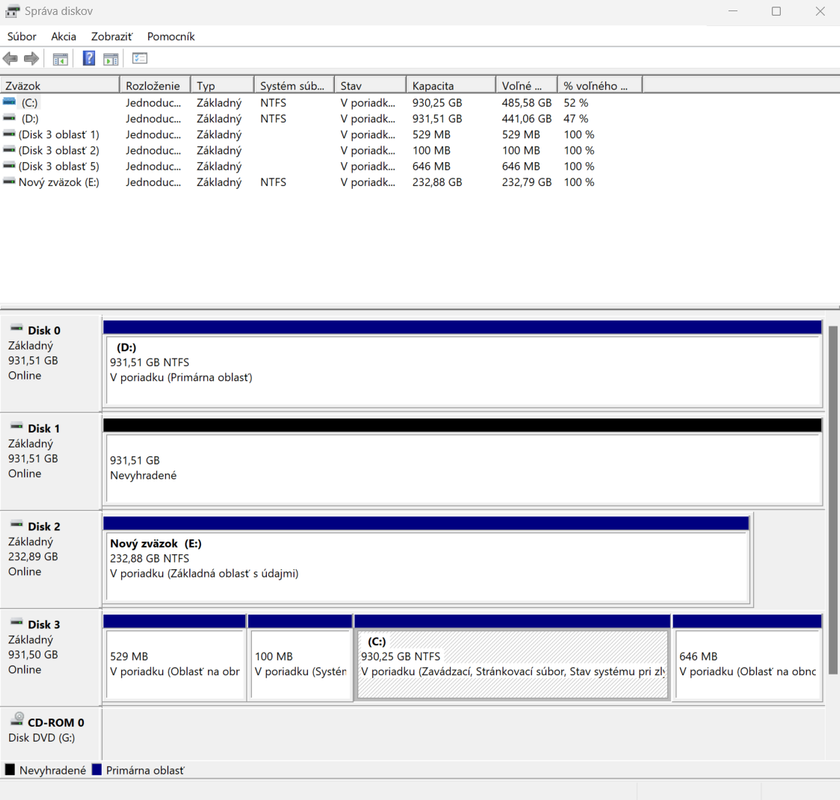Open the Súbor menu
The height and width of the screenshot is (800, 840).
[21, 36]
